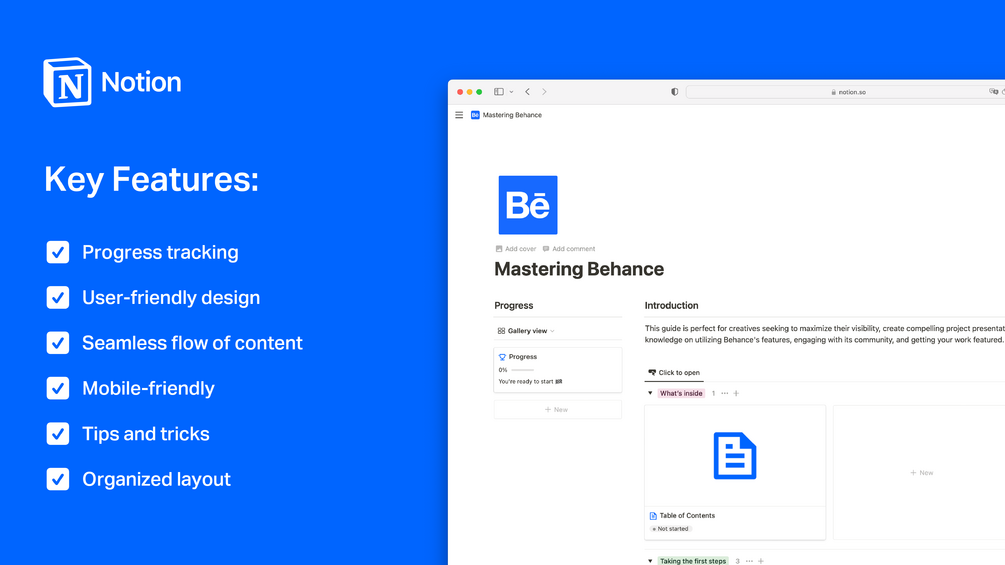This screenshot has width=1005, height=565.
Task: Click the Notion logo icon
Action: [67, 82]
